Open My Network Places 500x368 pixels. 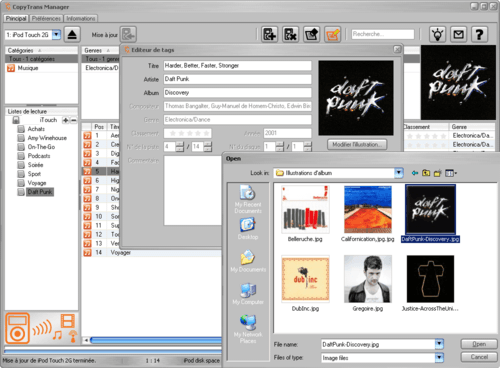tap(248, 329)
